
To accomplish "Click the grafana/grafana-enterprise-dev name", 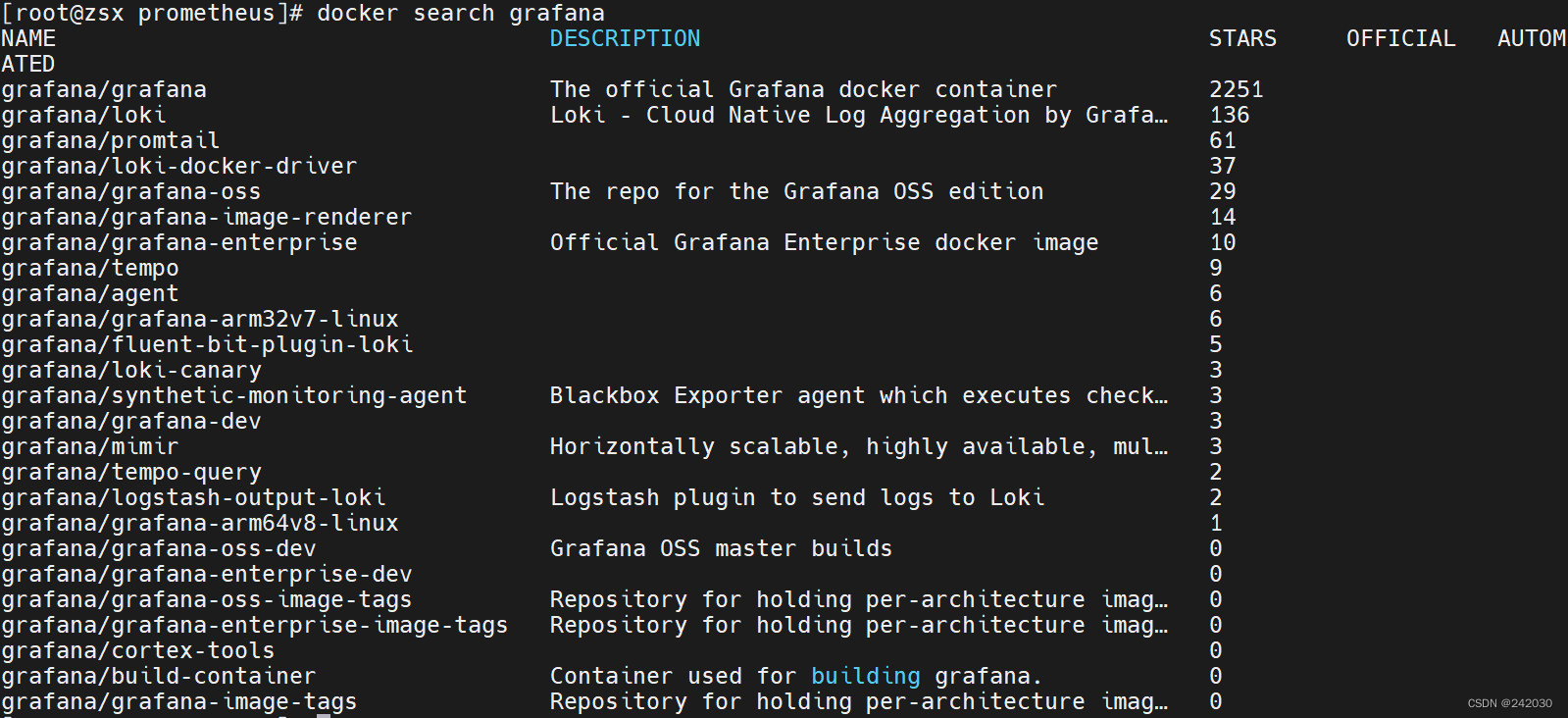I will click(207, 575).
